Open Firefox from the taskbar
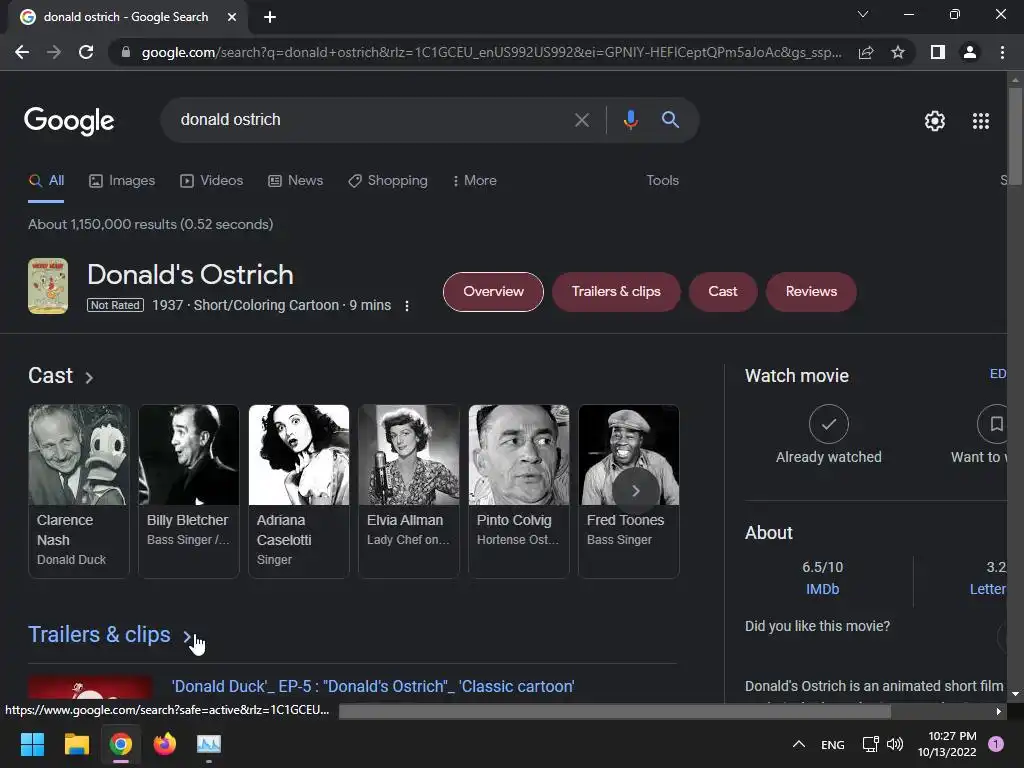1024x768 pixels. pos(165,744)
